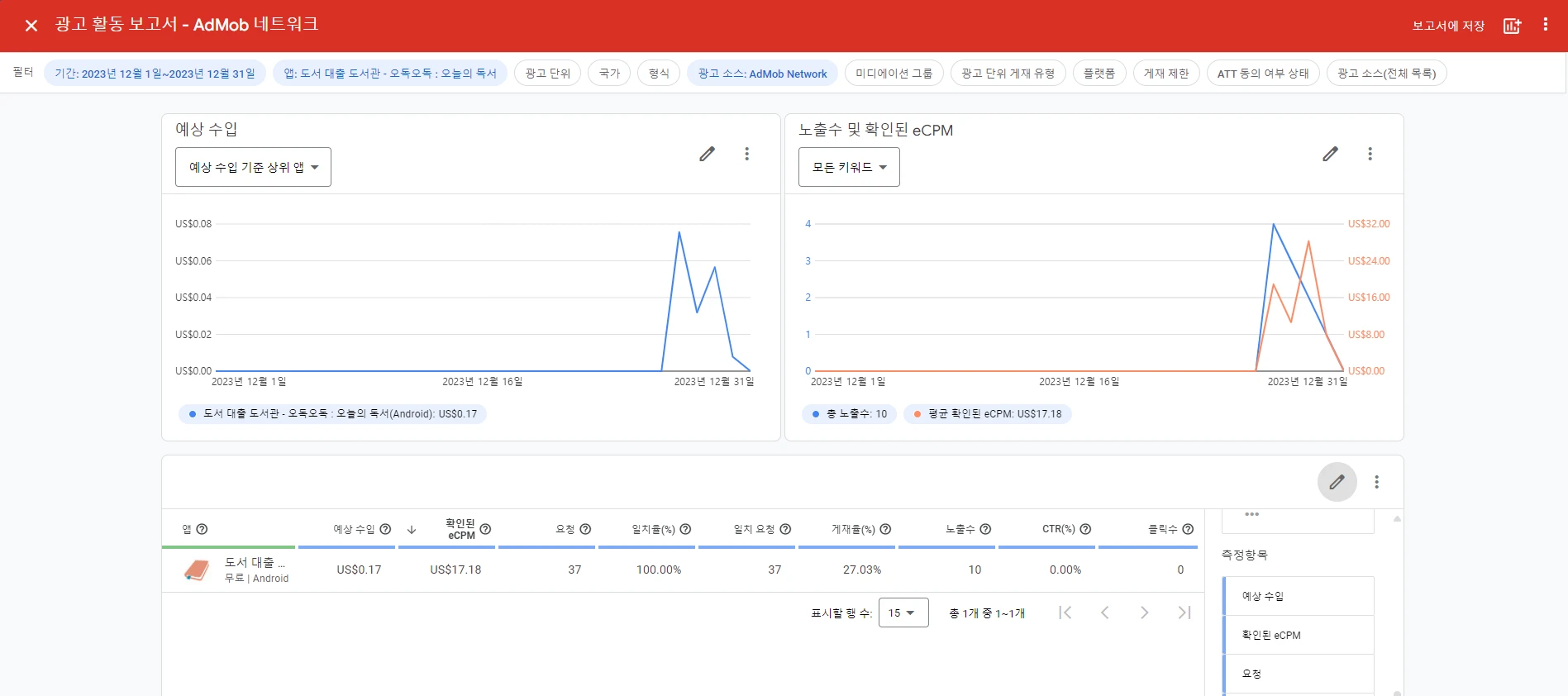Click help icon next to 클릭수 column

coord(1188,529)
